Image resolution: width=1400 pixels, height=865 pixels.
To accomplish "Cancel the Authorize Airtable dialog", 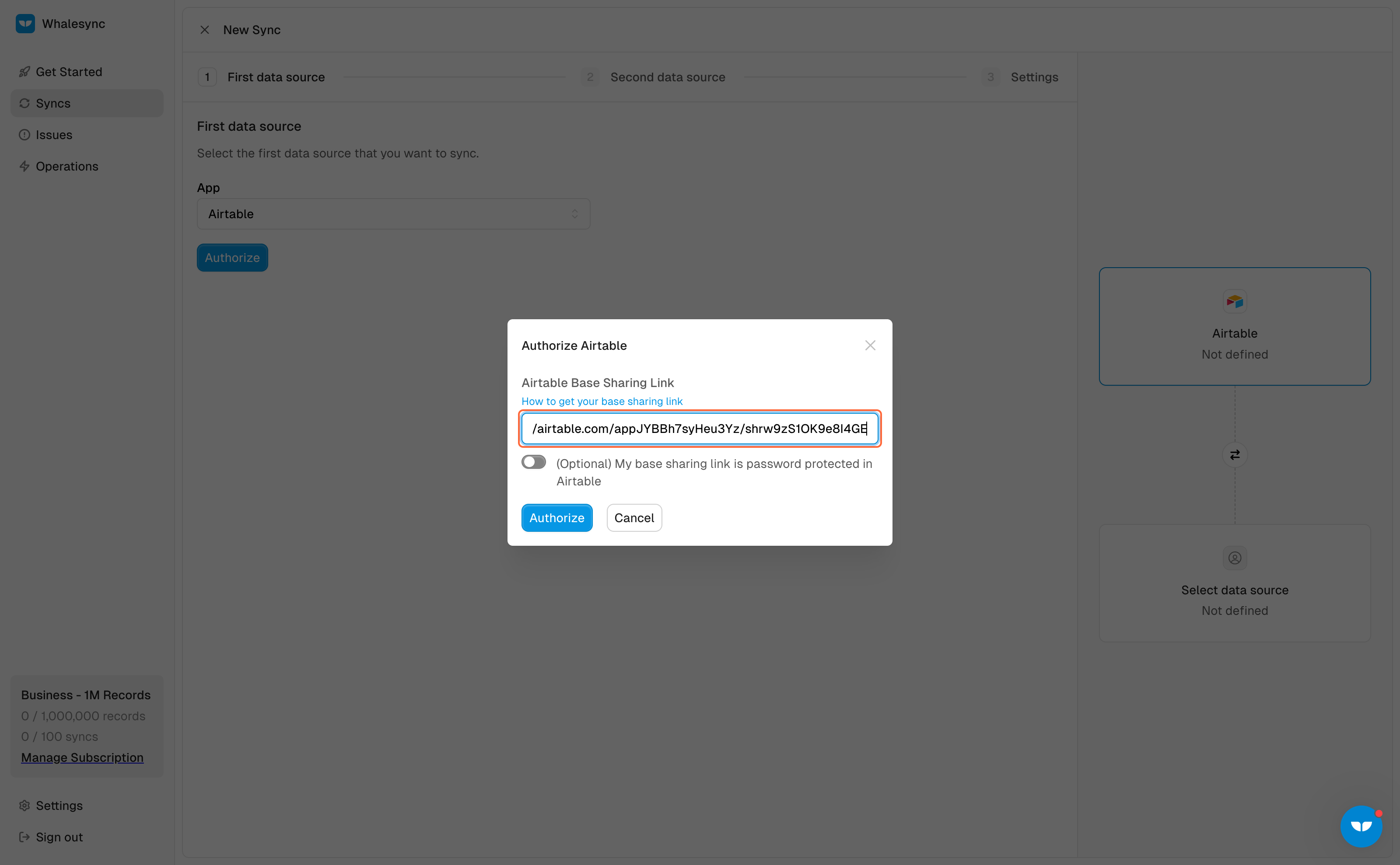I will pos(634,518).
